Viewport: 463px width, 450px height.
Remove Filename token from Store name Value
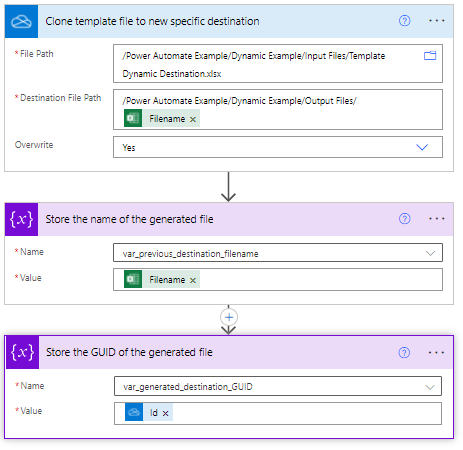pos(193,280)
